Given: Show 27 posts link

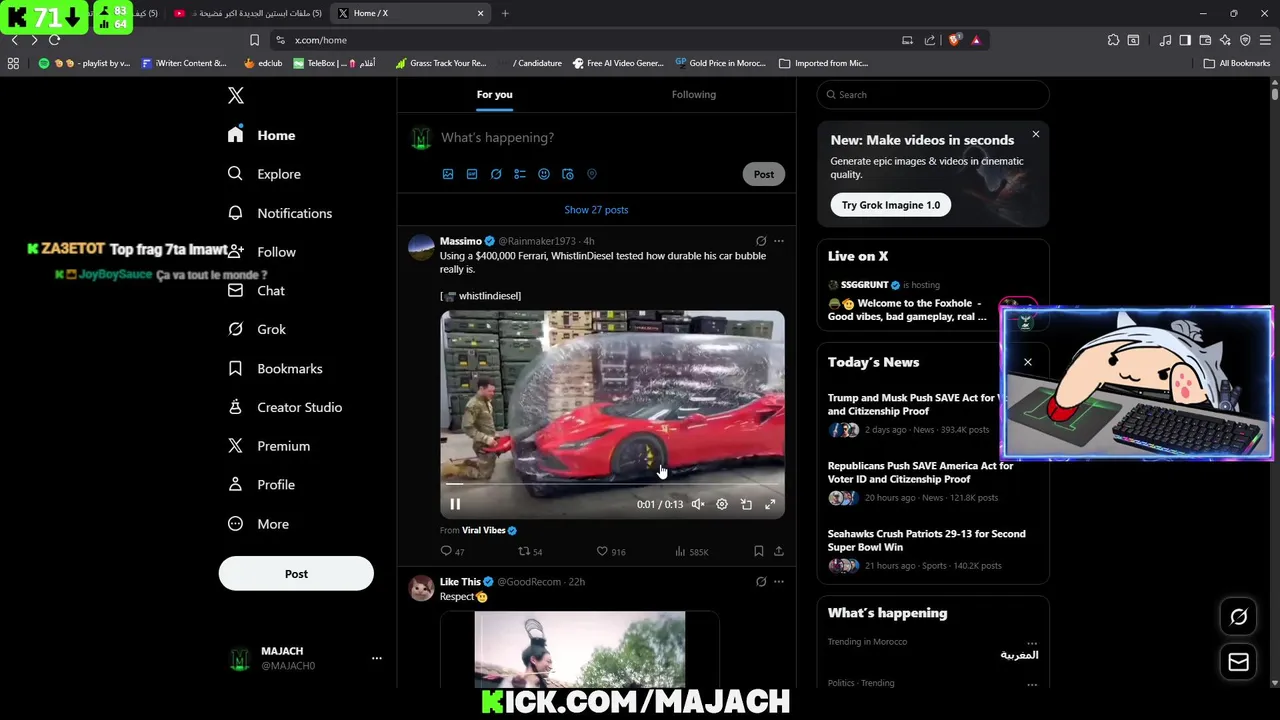Looking at the screenshot, I should point(596,210).
